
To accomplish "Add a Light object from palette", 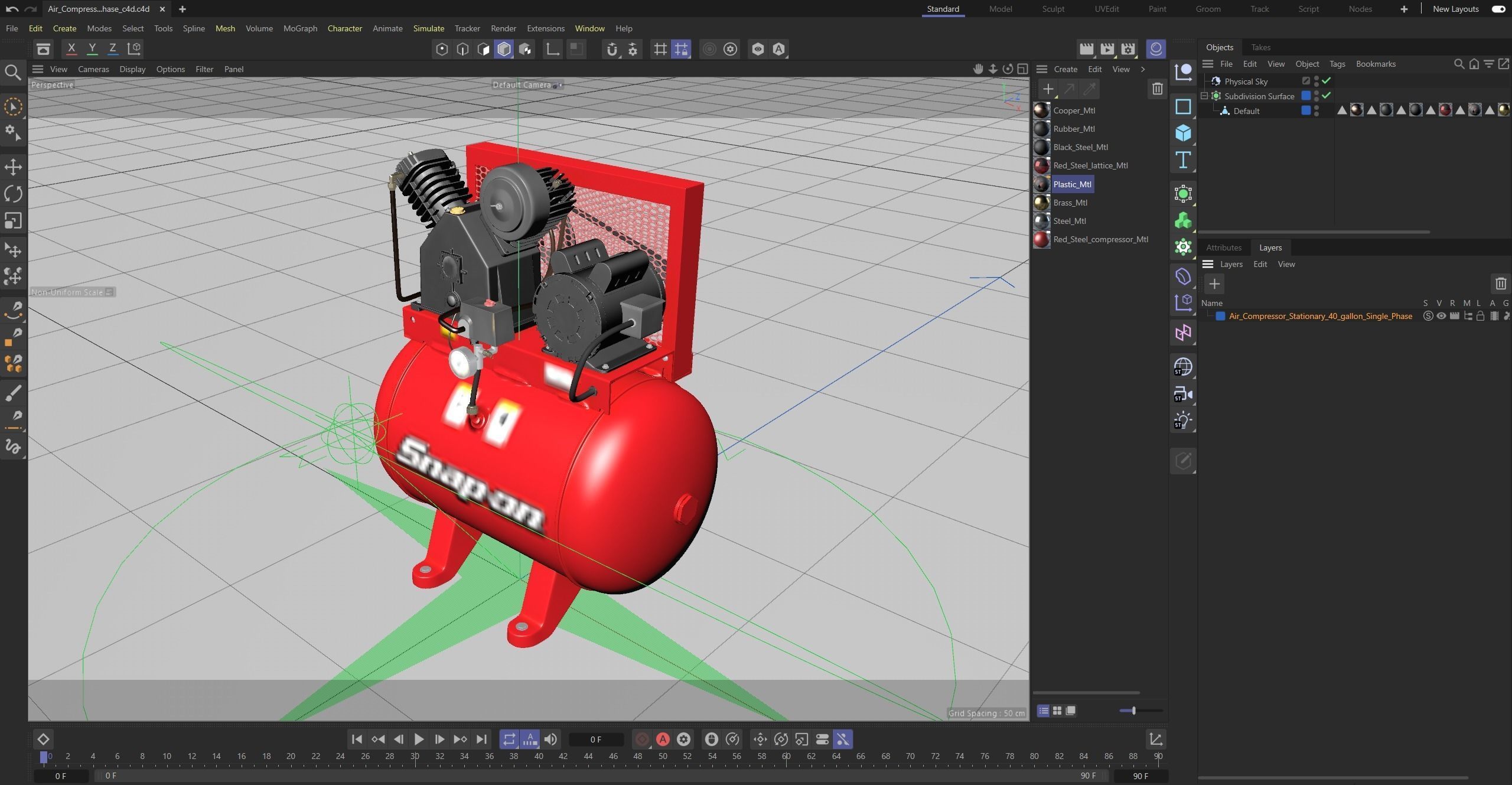I will coord(1183,421).
